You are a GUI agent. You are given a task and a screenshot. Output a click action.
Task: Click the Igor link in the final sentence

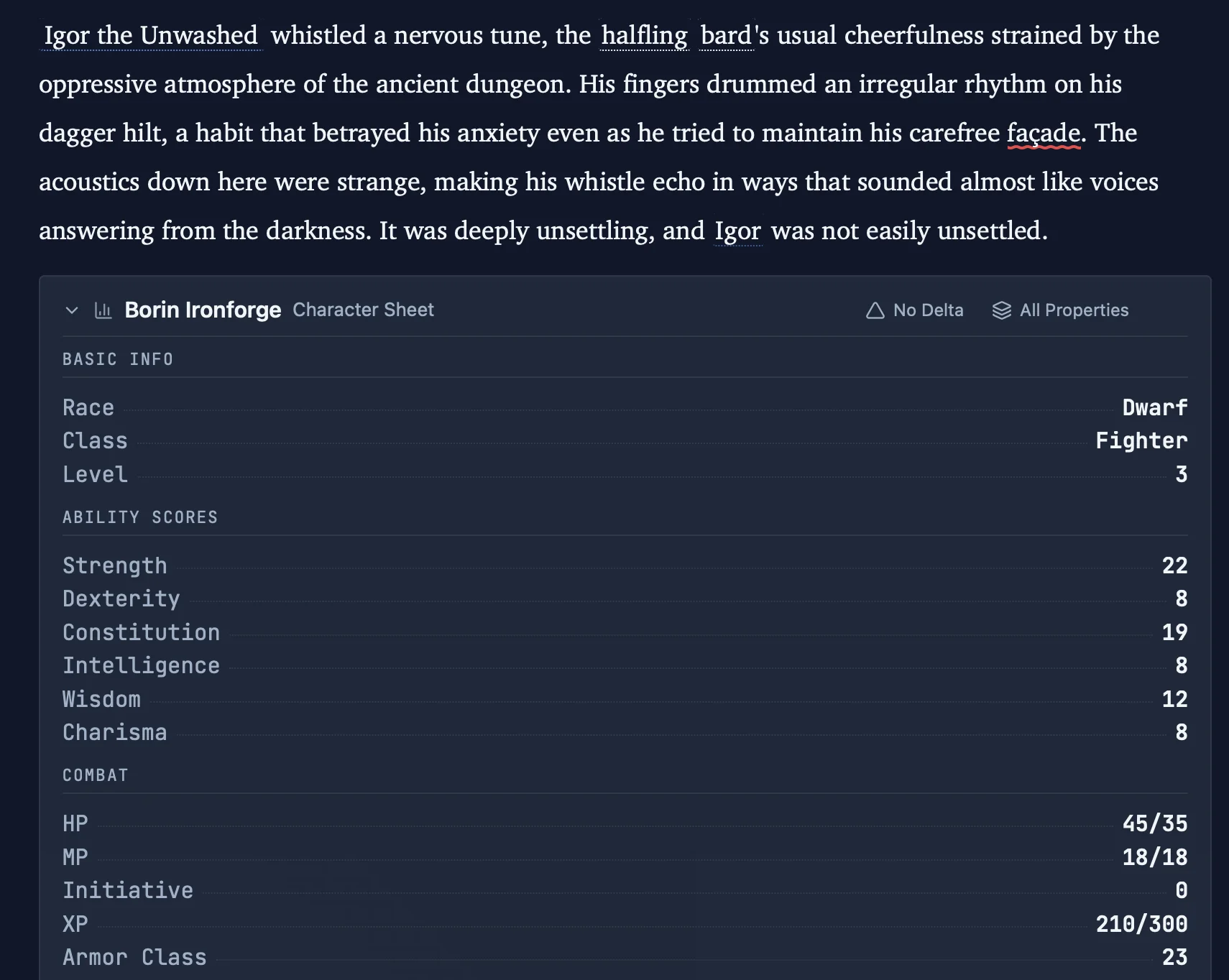tap(738, 231)
